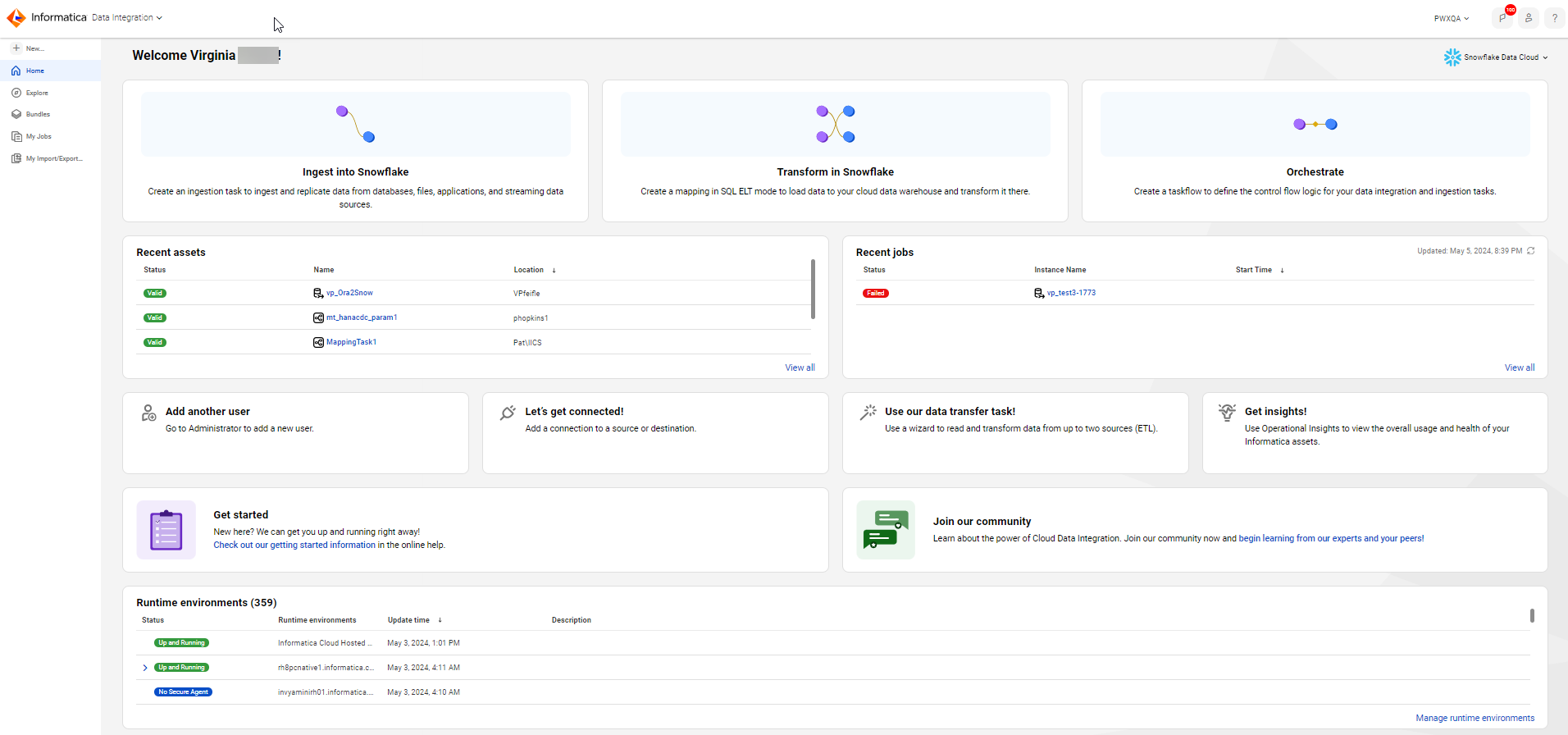Viewport: 1568px width, 735px height.
Task: Click New... in the left sidebar
Action: click(35, 48)
